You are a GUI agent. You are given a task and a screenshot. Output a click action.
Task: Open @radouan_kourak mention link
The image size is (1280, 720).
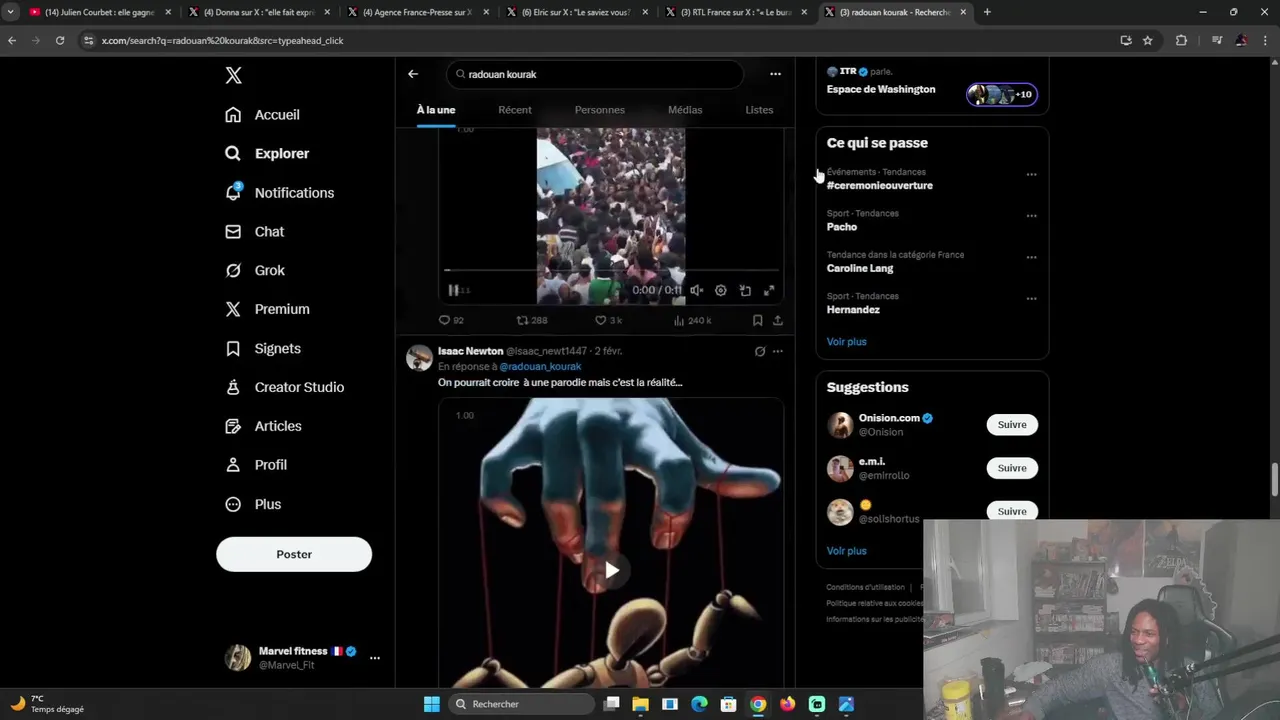click(540, 367)
